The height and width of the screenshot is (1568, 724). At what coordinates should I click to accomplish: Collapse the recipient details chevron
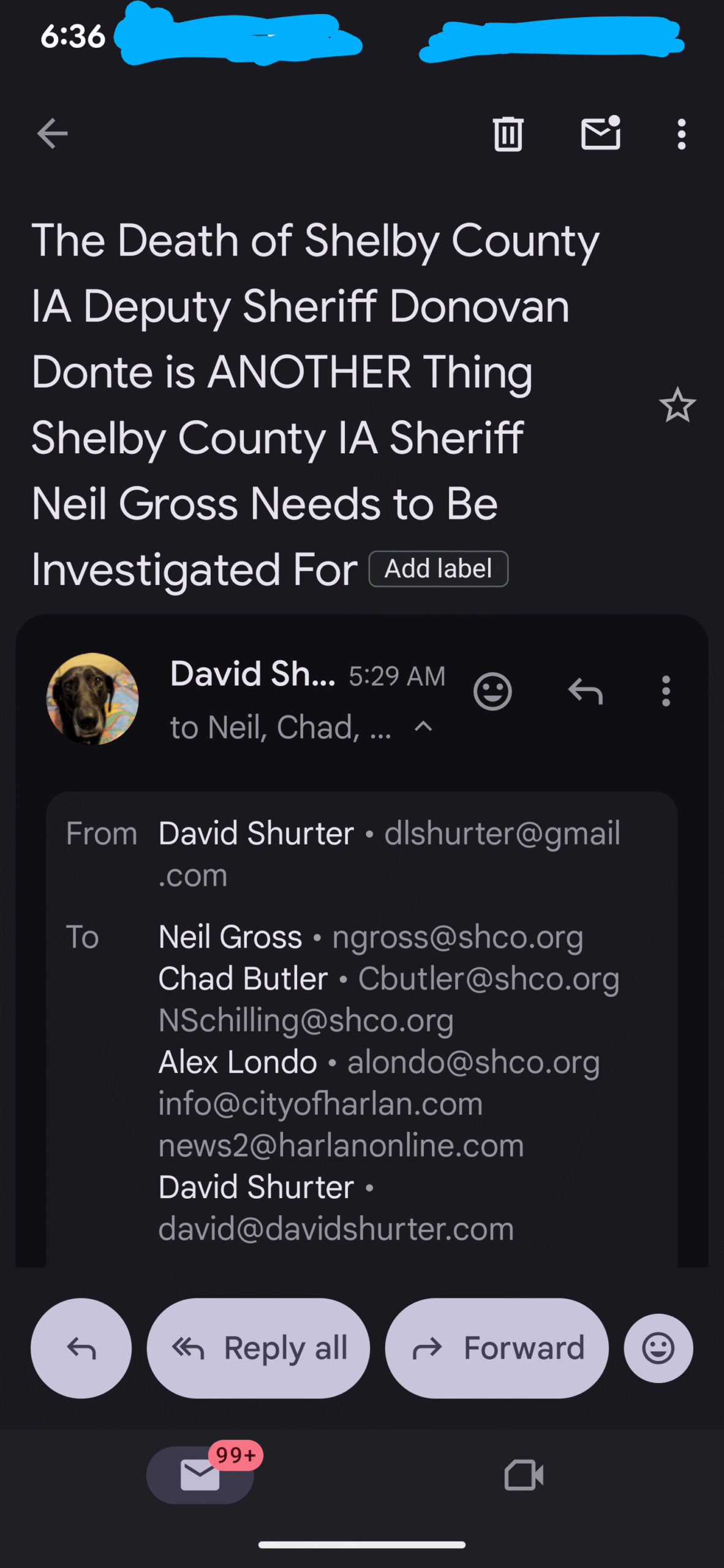point(423,727)
